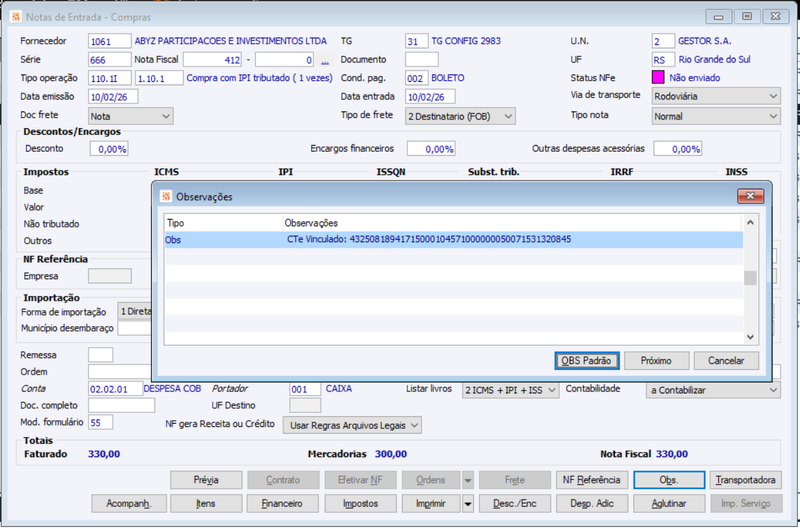Open the arrow dropdown beside Ordens button
The height and width of the screenshot is (529, 800).
click(x=467, y=480)
